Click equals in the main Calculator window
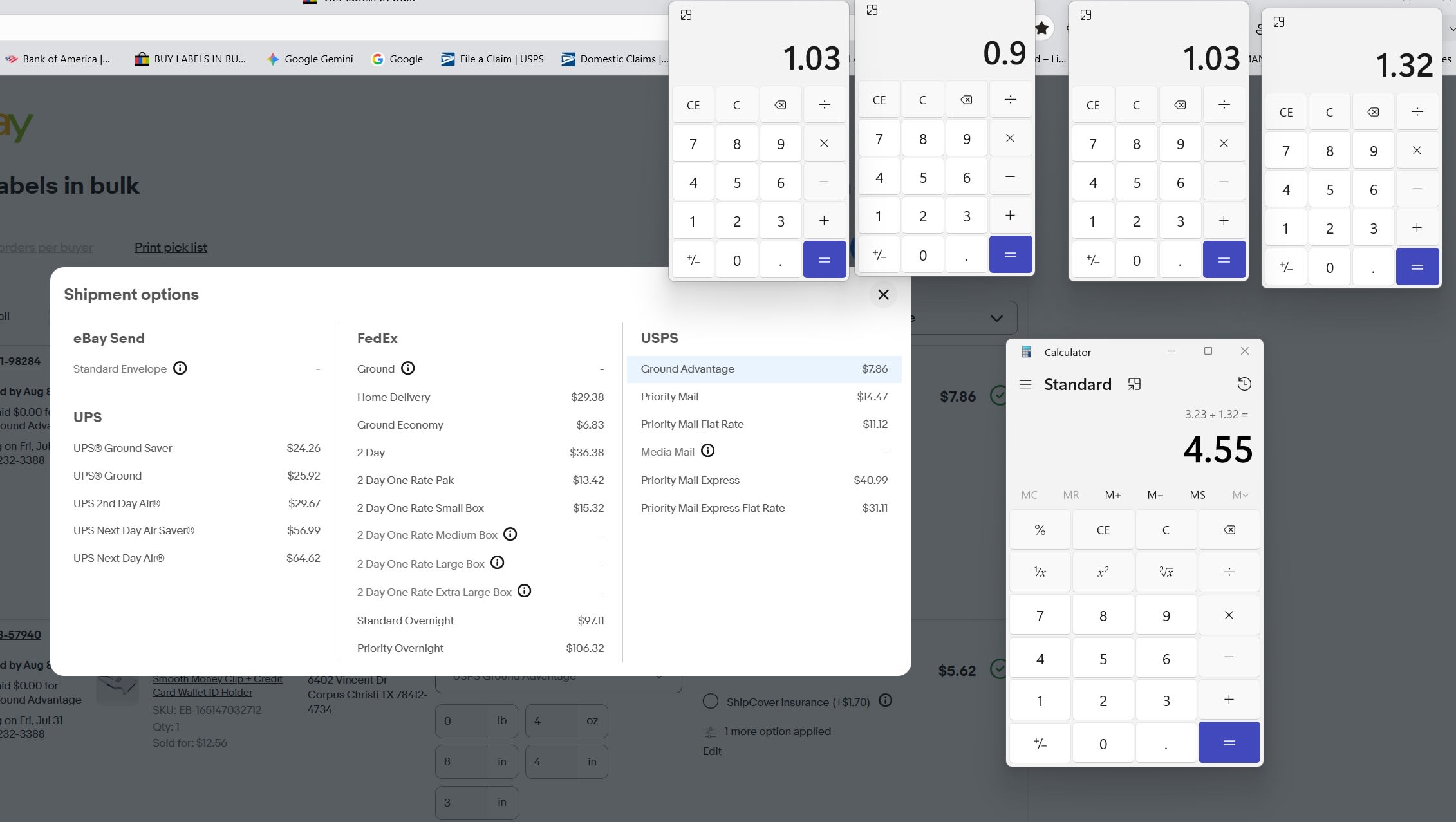Viewport: 1456px width, 822px height. tap(1229, 743)
